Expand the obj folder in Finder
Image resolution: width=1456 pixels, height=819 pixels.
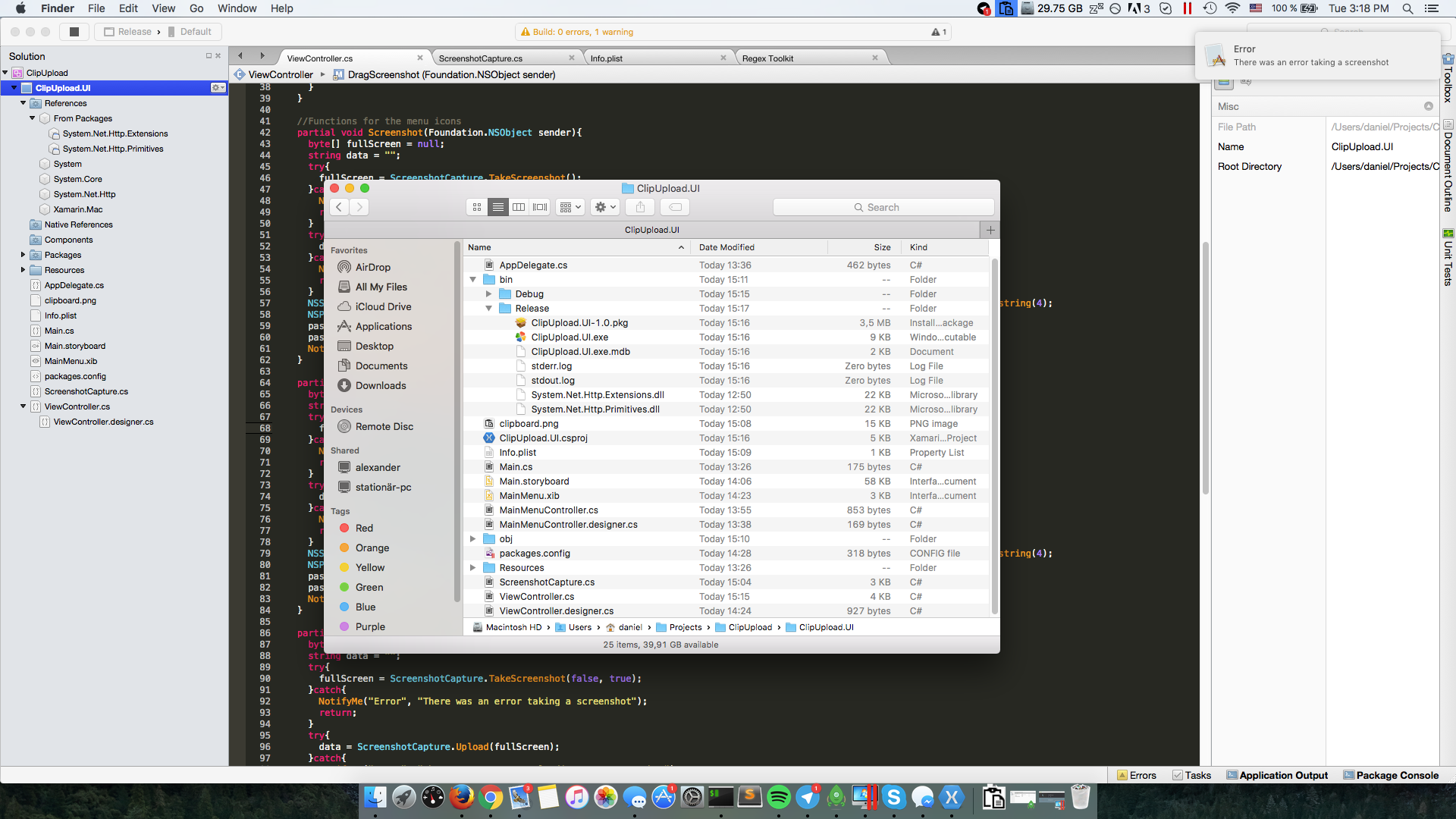473,539
